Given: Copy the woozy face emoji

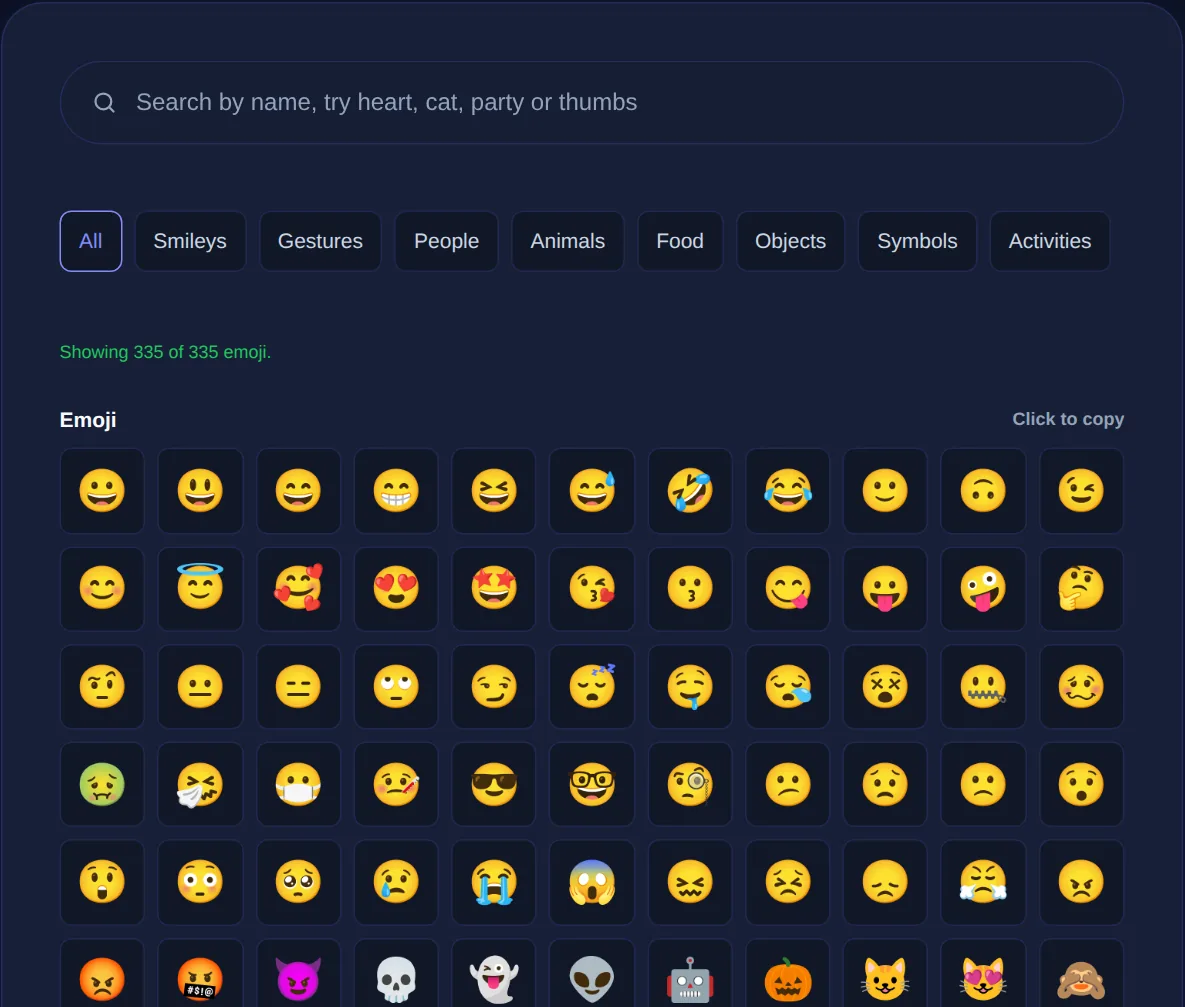Looking at the screenshot, I should coord(1081,686).
